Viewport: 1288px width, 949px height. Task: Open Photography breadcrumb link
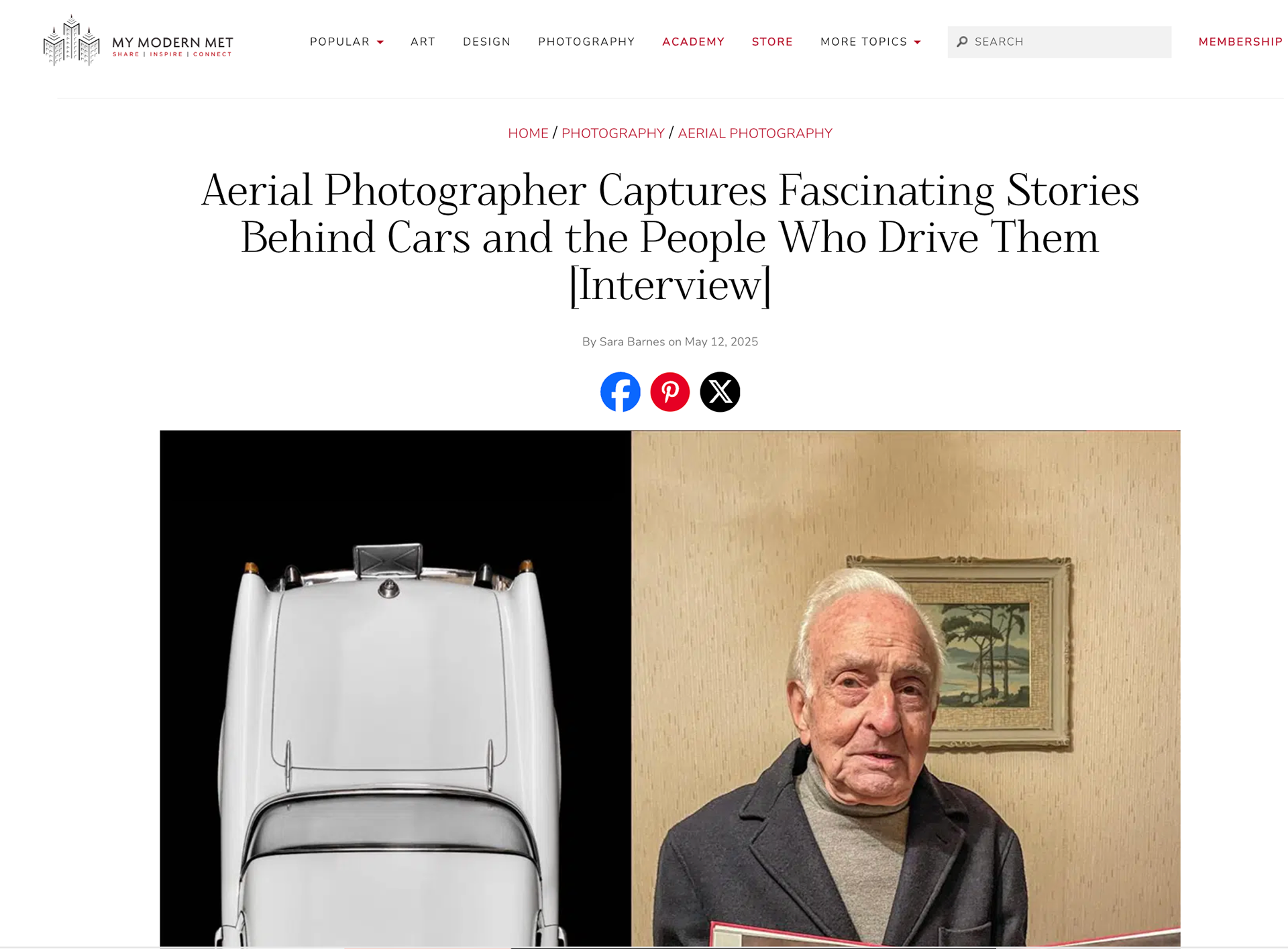612,133
